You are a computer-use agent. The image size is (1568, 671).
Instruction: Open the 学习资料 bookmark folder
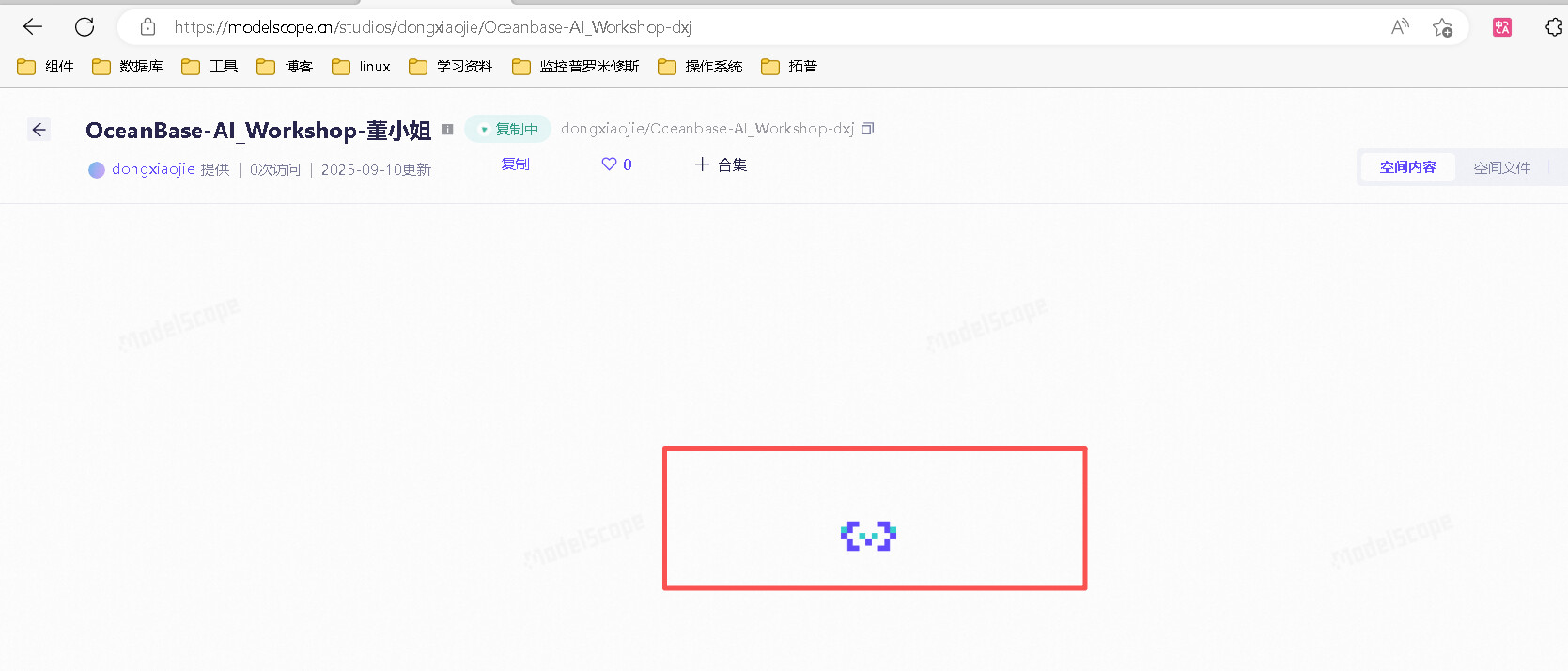tap(451, 67)
